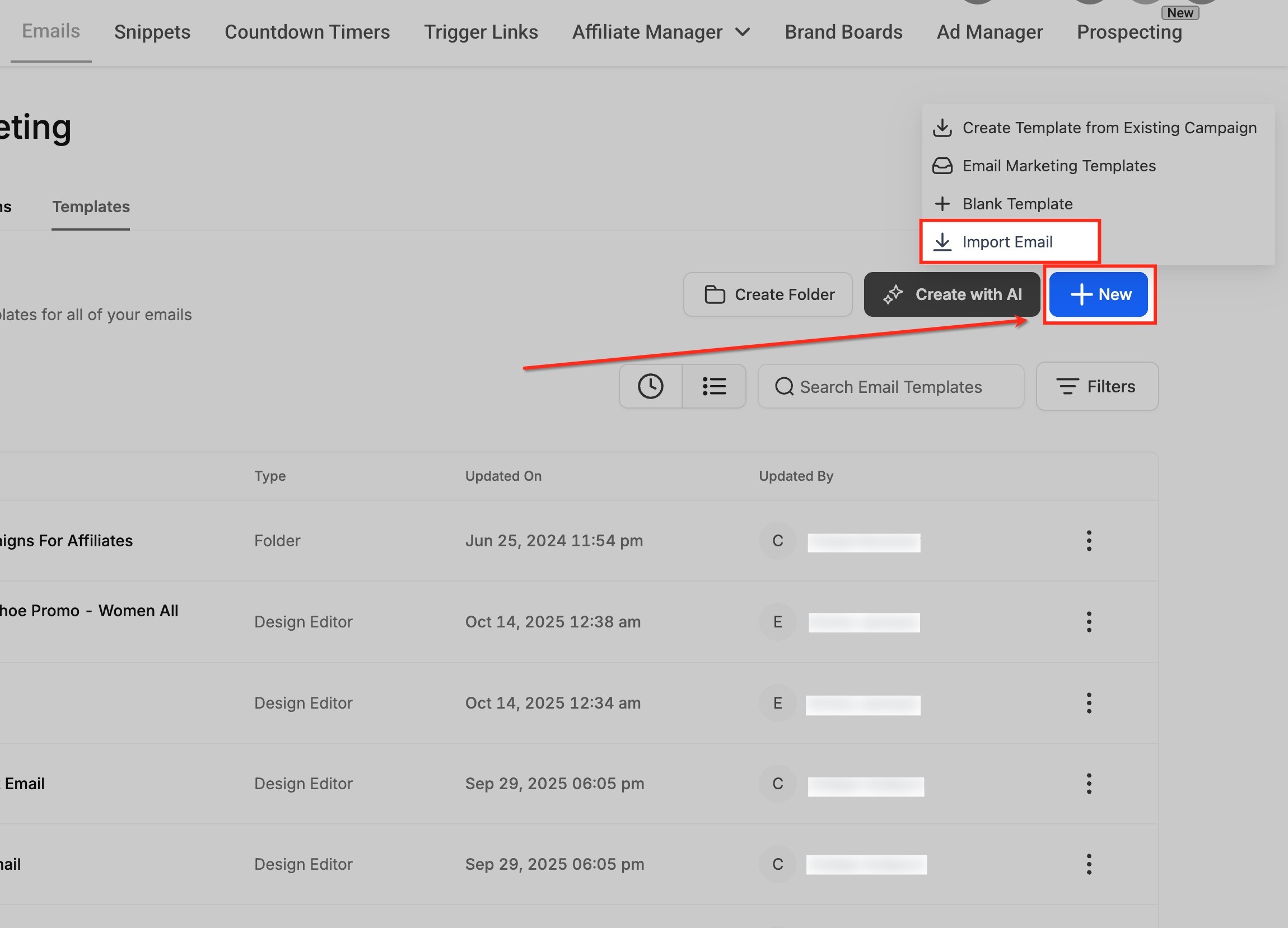The height and width of the screenshot is (928, 1288).
Task: Open kebab menu for last Sep 29 row
Action: [1088, 864]
